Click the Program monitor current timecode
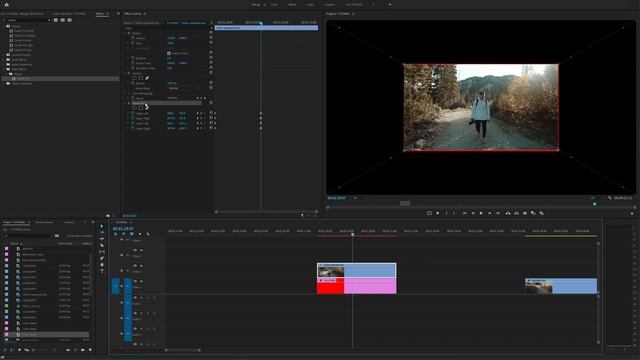The height and width of the screenshot is (360, 640). [x=337, y=198]
